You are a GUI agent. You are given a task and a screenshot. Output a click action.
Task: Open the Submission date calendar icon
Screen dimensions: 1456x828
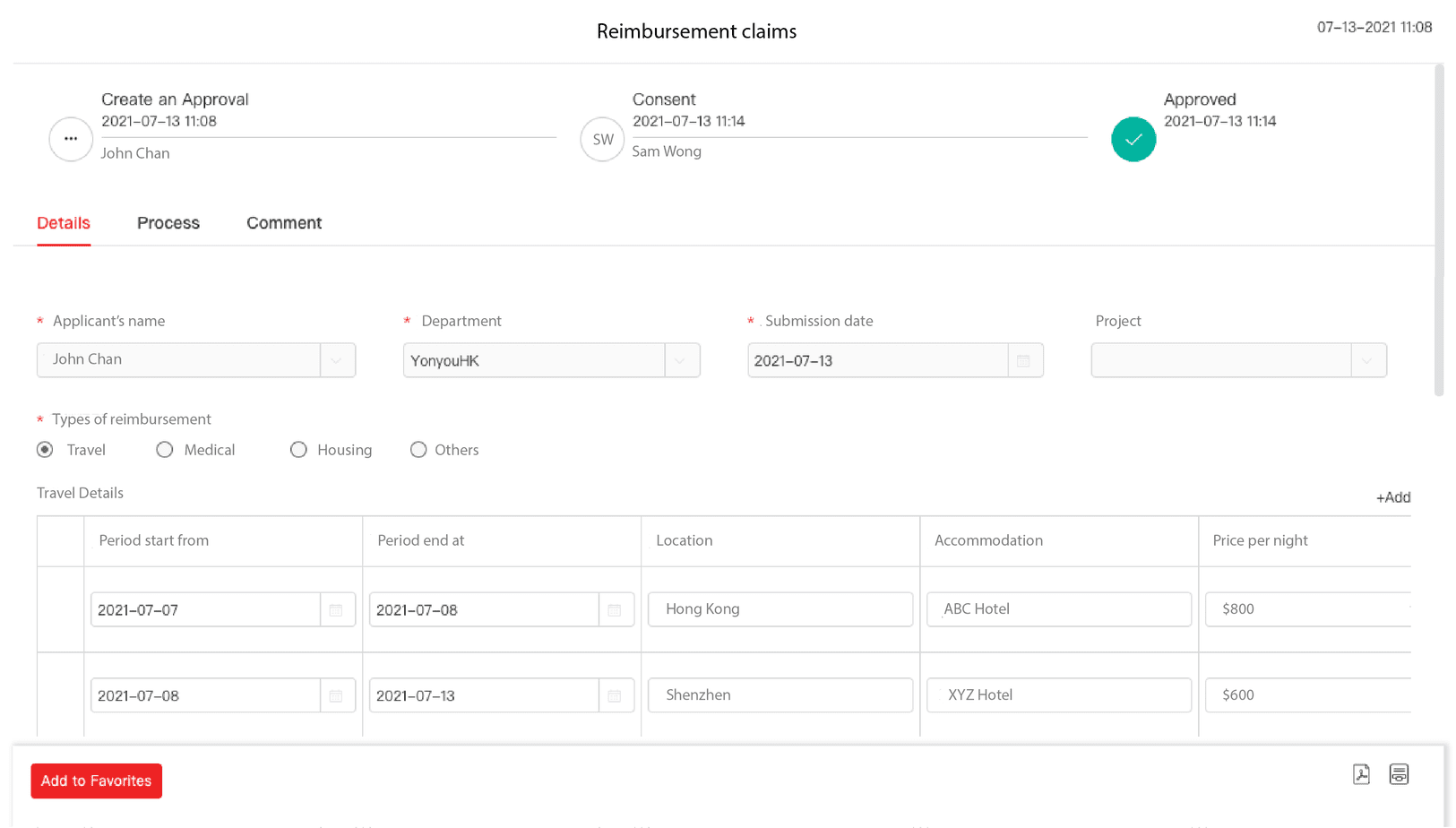(1025, 360)
